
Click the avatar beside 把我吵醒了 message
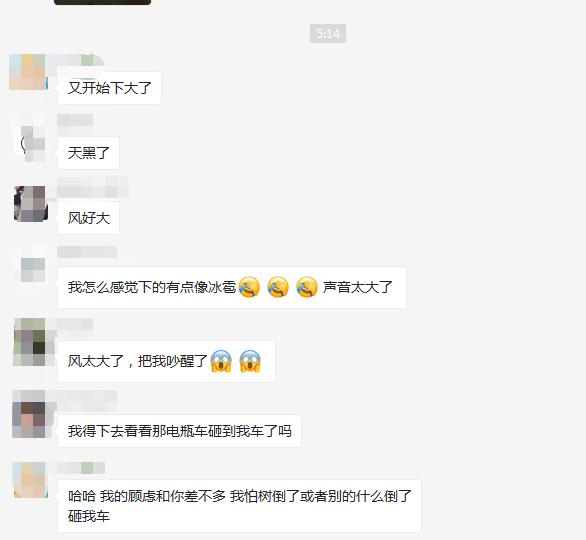tap(31, 342)
